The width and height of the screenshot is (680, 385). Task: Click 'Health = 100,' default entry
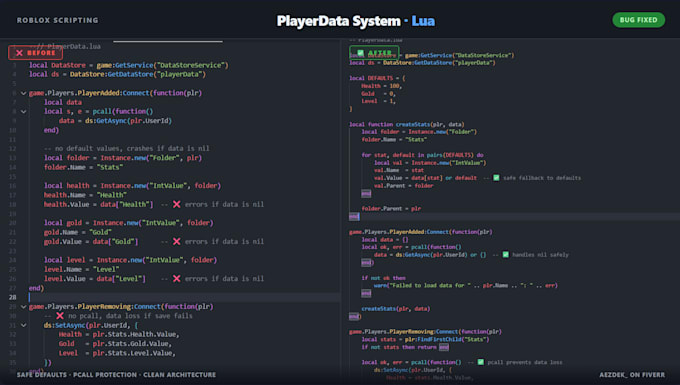[x=382, y=86]
